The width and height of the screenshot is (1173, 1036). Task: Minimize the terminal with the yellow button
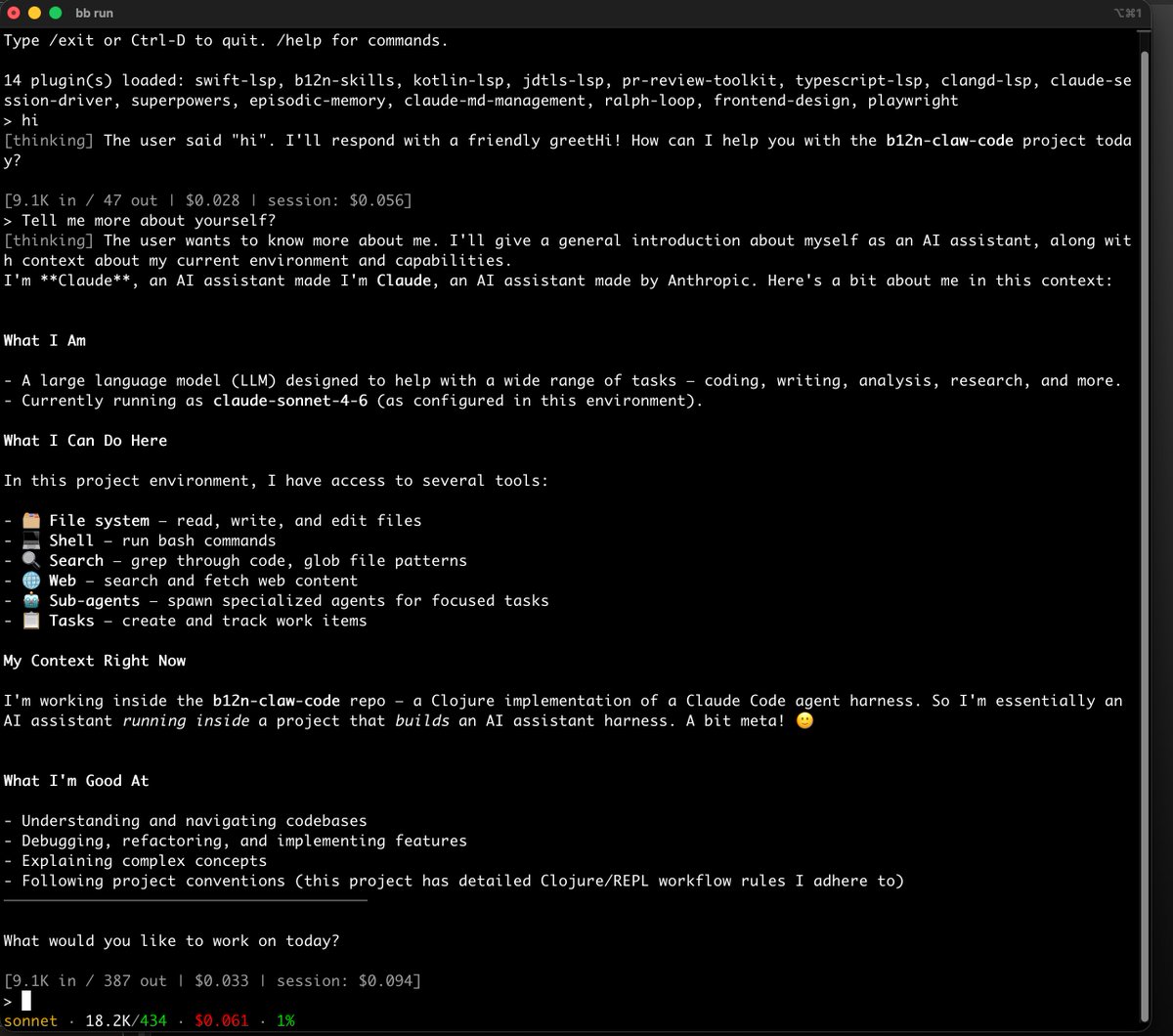point(34,13)
